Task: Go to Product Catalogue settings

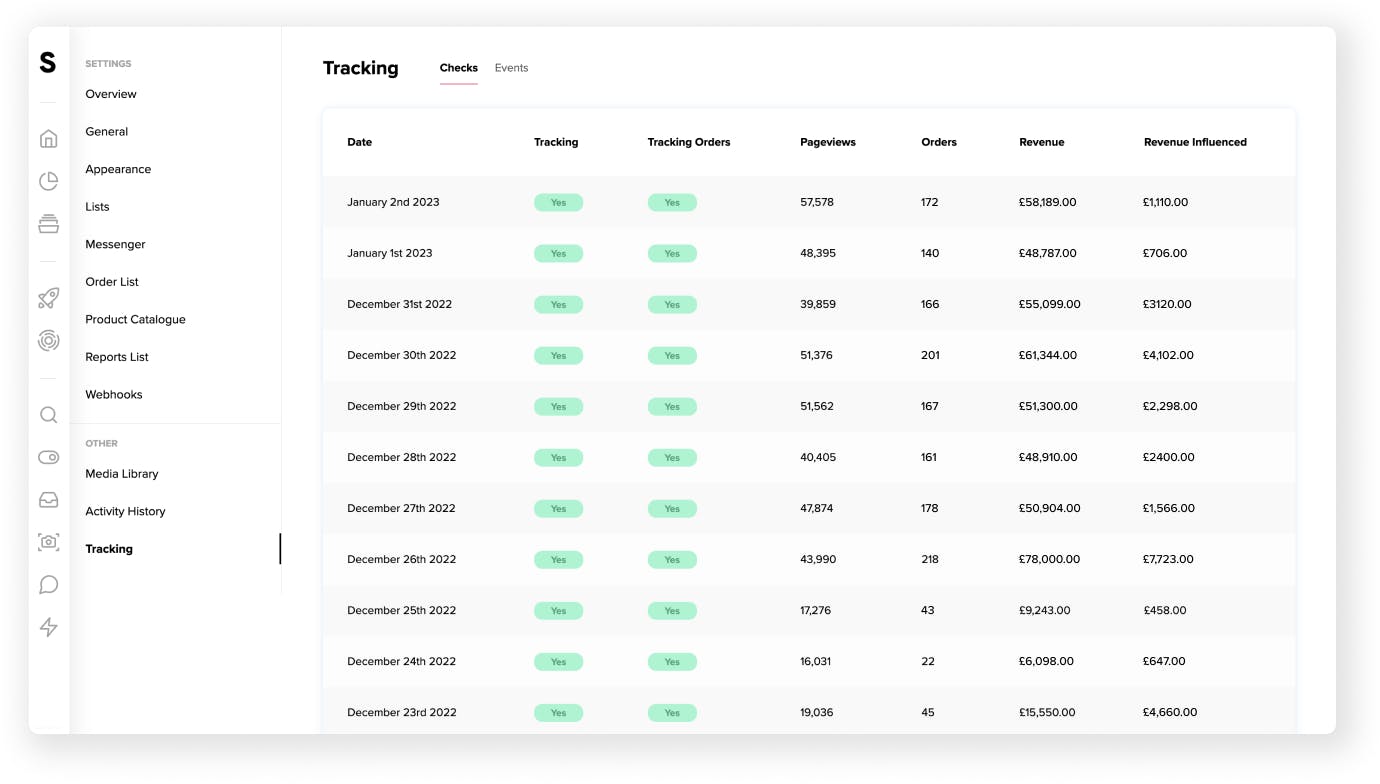Action: pos(135,319)
